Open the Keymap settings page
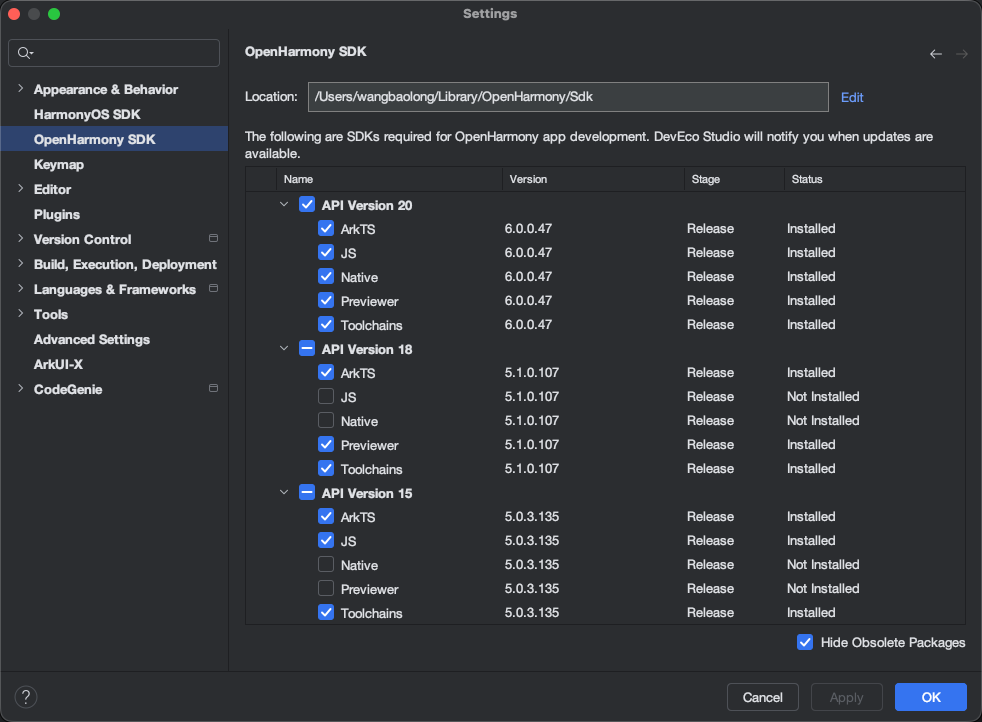 (x=59, y=165)
